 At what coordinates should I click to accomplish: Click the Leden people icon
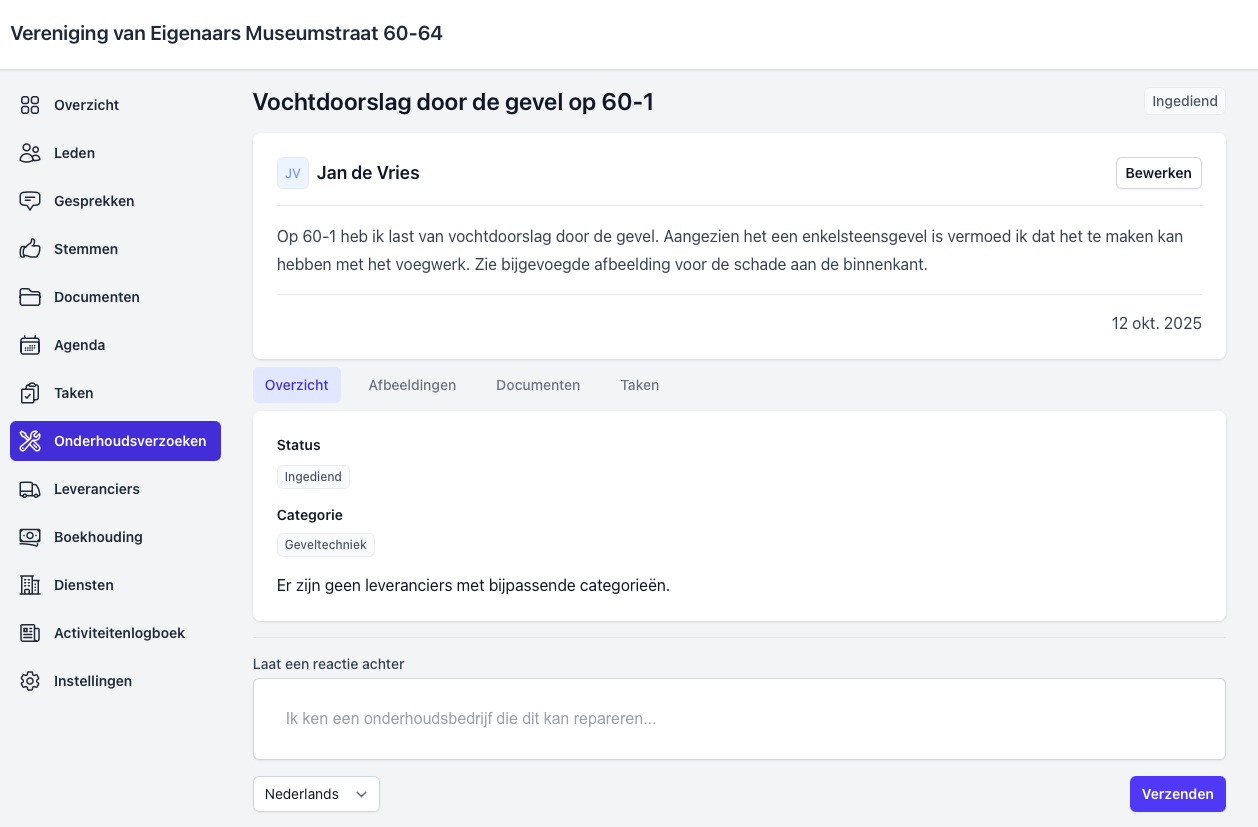click(30, 153)
